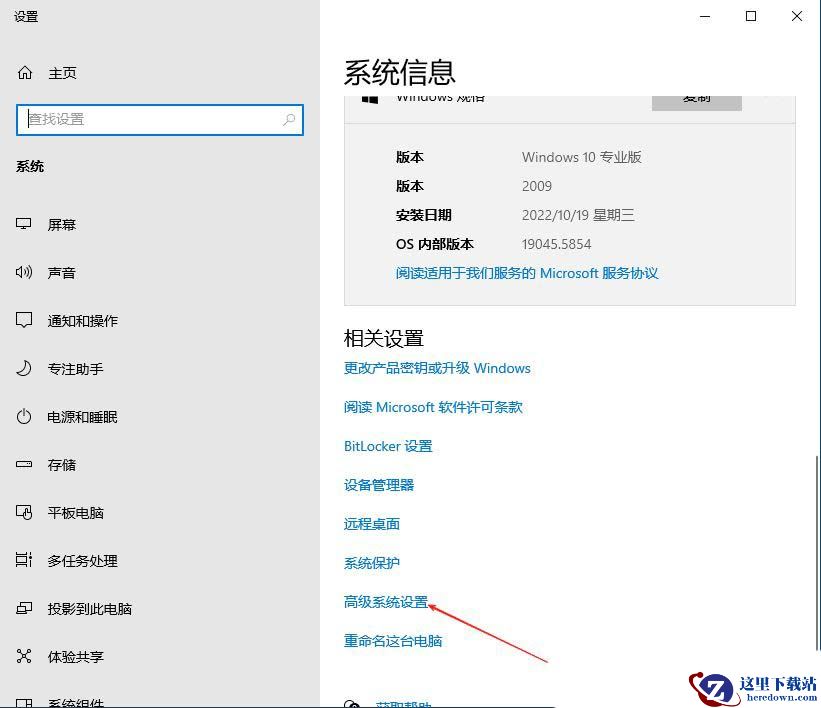
Task: Open 电源和睡眠 settings
Action: pos(83,417)
